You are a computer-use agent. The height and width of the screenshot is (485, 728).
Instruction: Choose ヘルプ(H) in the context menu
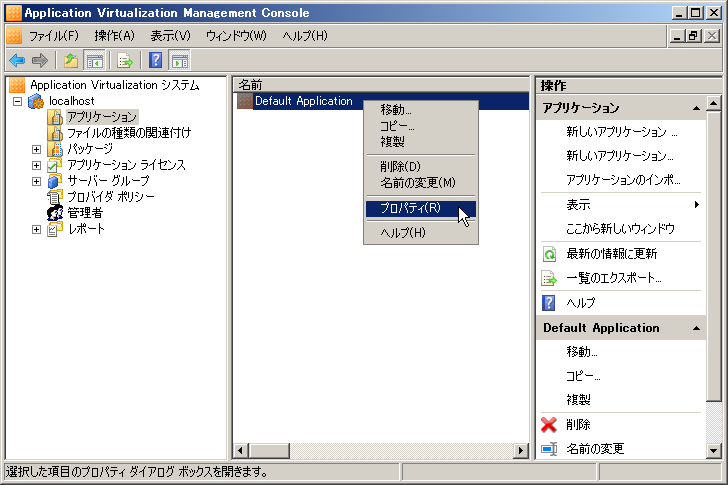click(421, 233)
